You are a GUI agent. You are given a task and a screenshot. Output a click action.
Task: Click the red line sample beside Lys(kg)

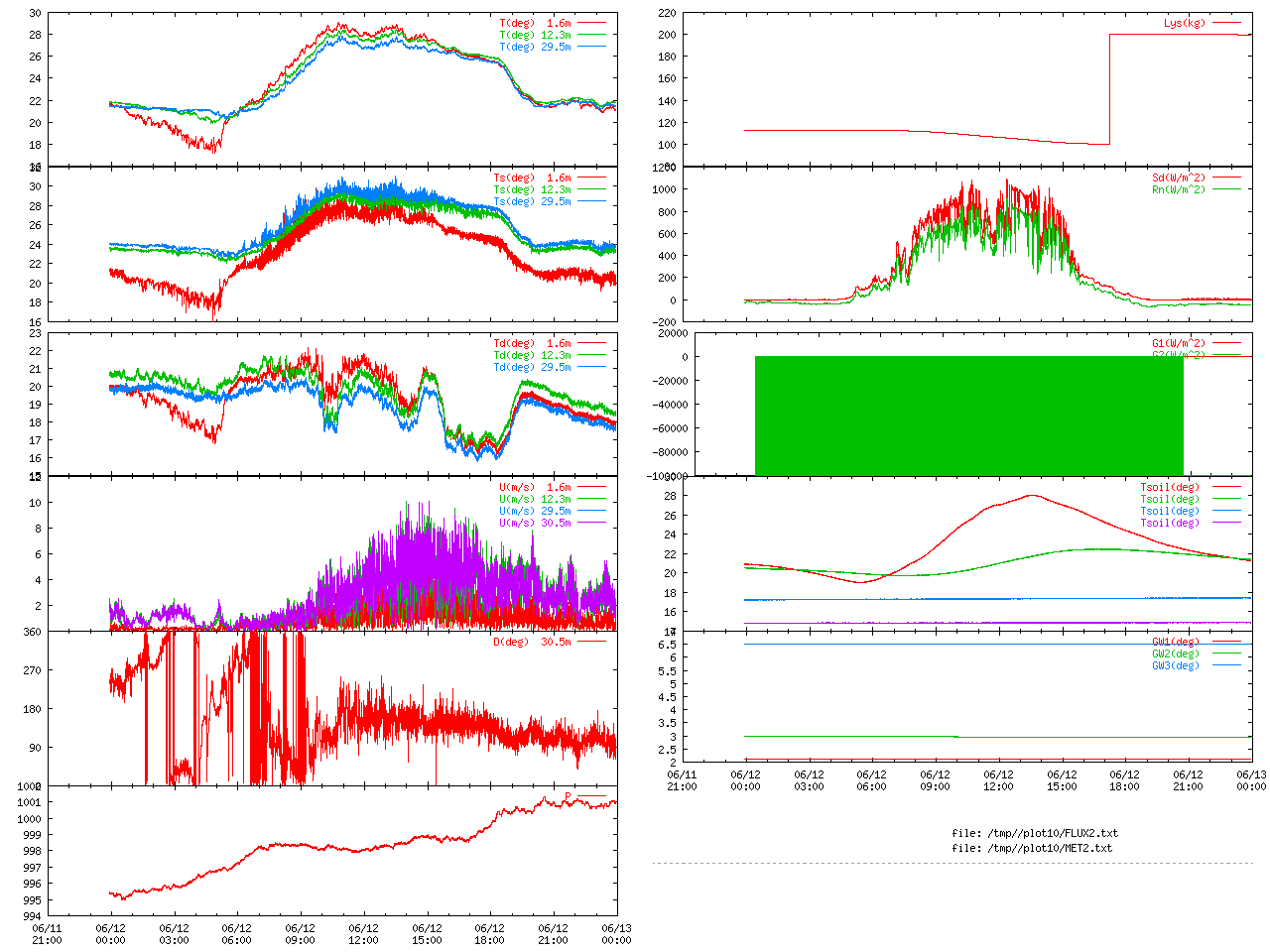click(1225, 23)
